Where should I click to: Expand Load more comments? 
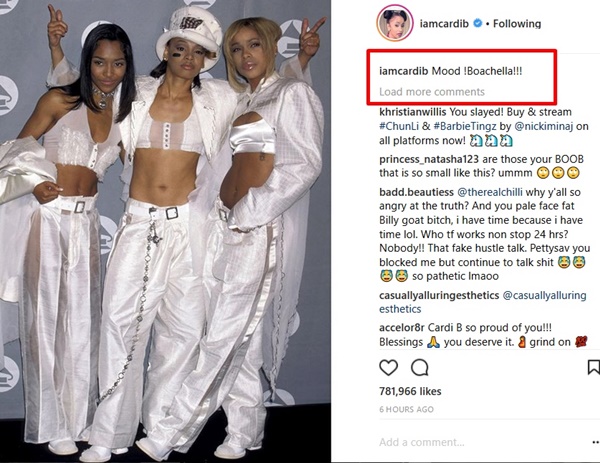click(x=432, y=92)
